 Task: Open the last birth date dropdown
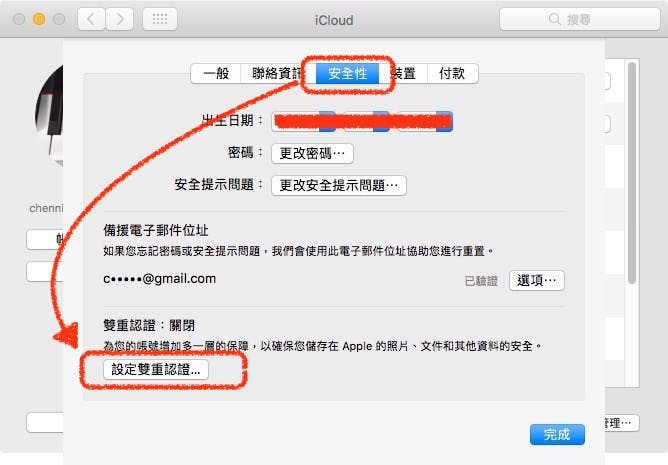425,121
